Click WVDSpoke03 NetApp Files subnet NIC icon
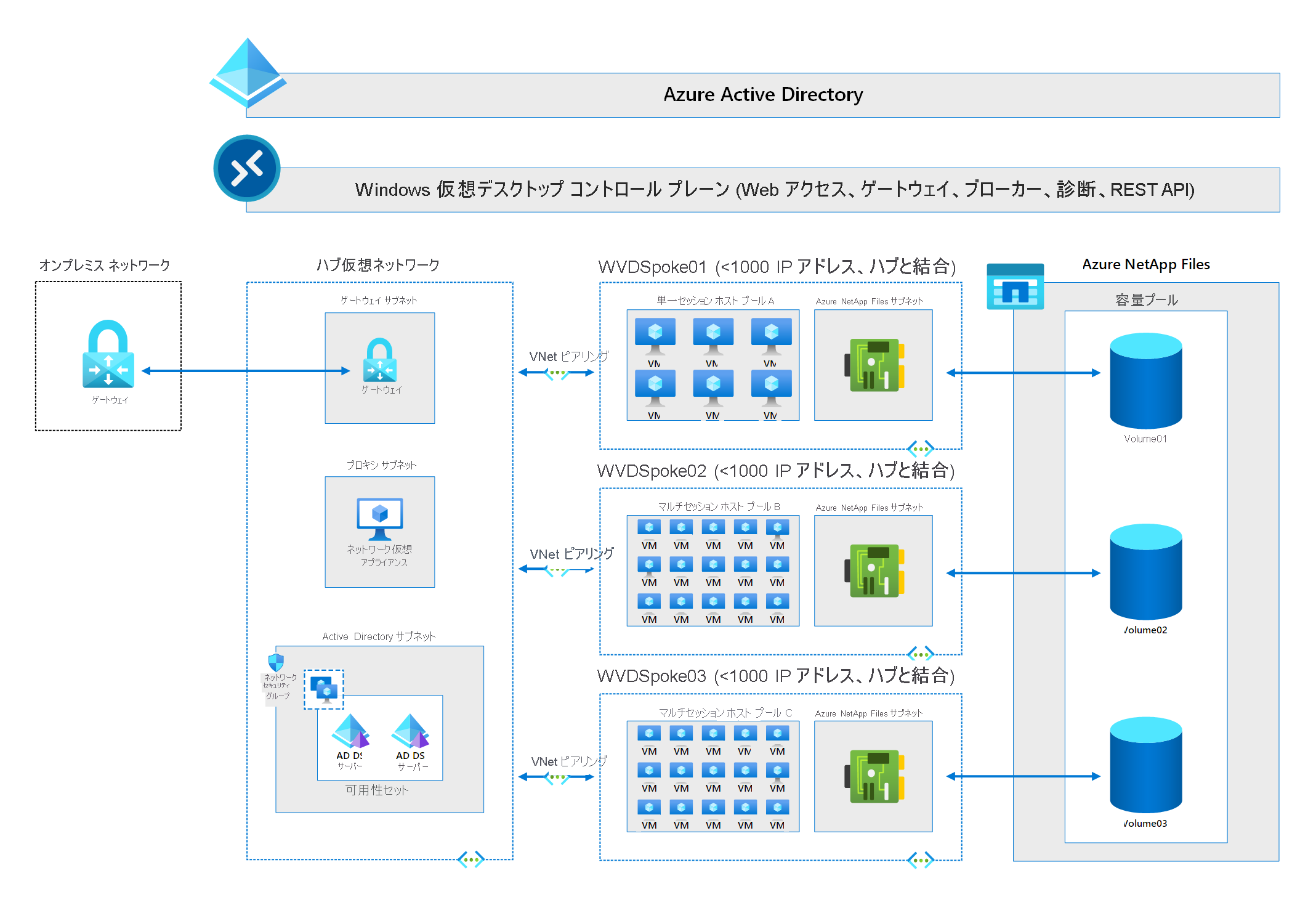This screenshot has height=897, width=1316. pos(874,776)
